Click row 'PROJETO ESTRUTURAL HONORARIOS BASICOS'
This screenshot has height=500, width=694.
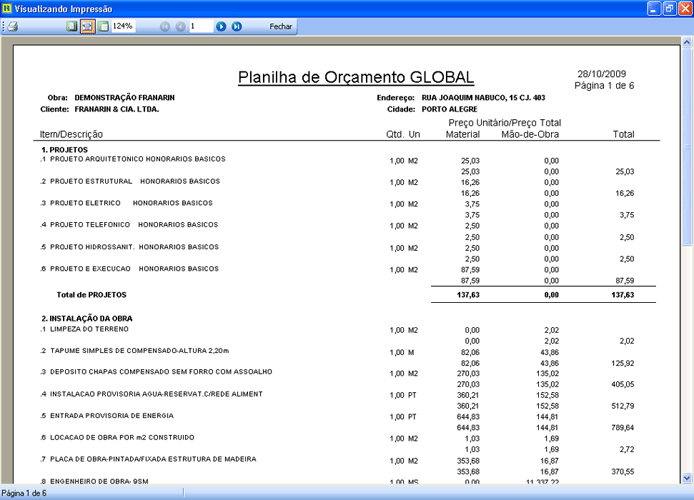(x=135, y=181)
